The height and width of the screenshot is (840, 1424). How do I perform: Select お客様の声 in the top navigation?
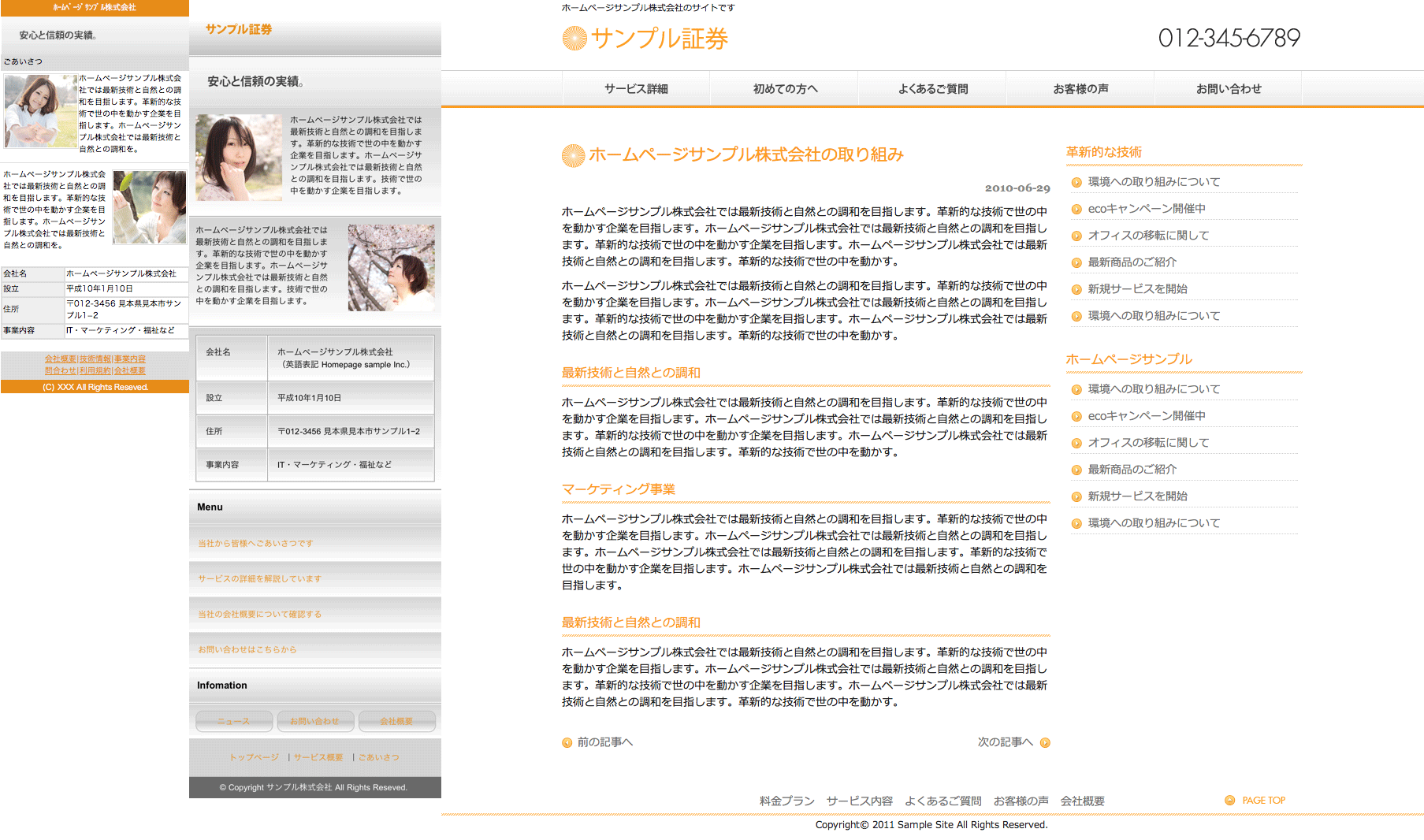pos(1080,89)
